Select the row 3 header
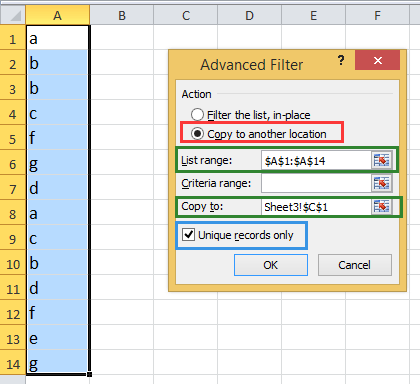 (13, 88)
